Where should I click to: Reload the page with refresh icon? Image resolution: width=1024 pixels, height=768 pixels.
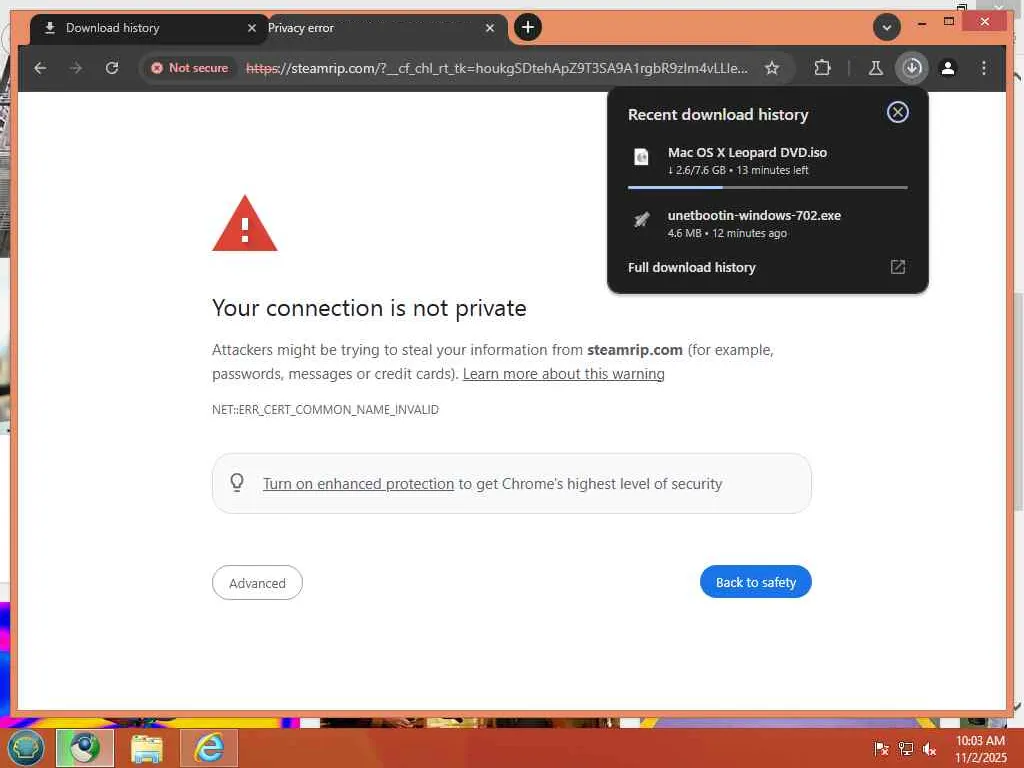[112, 68]
